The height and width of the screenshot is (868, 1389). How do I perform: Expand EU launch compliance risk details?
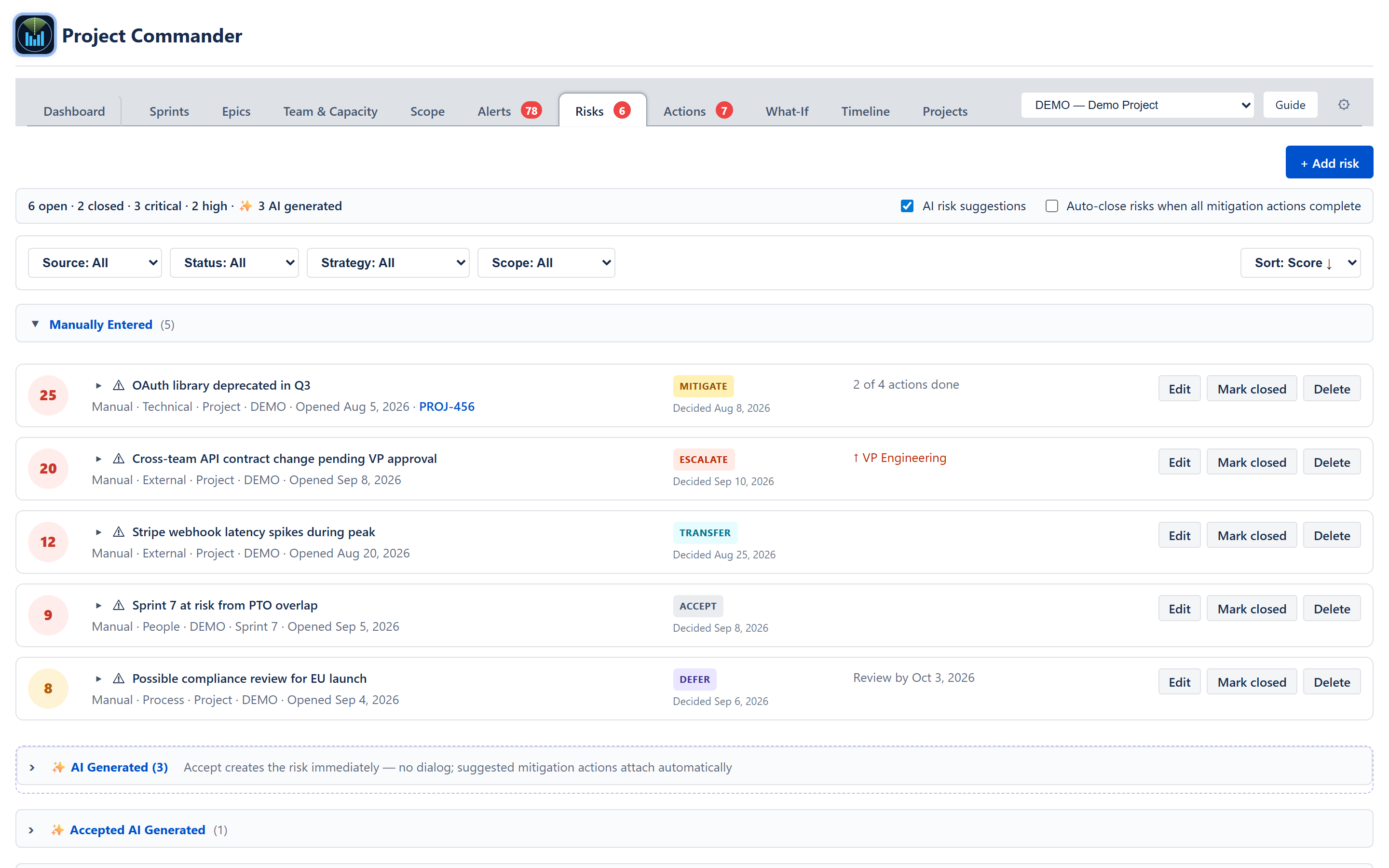[98, 679]
